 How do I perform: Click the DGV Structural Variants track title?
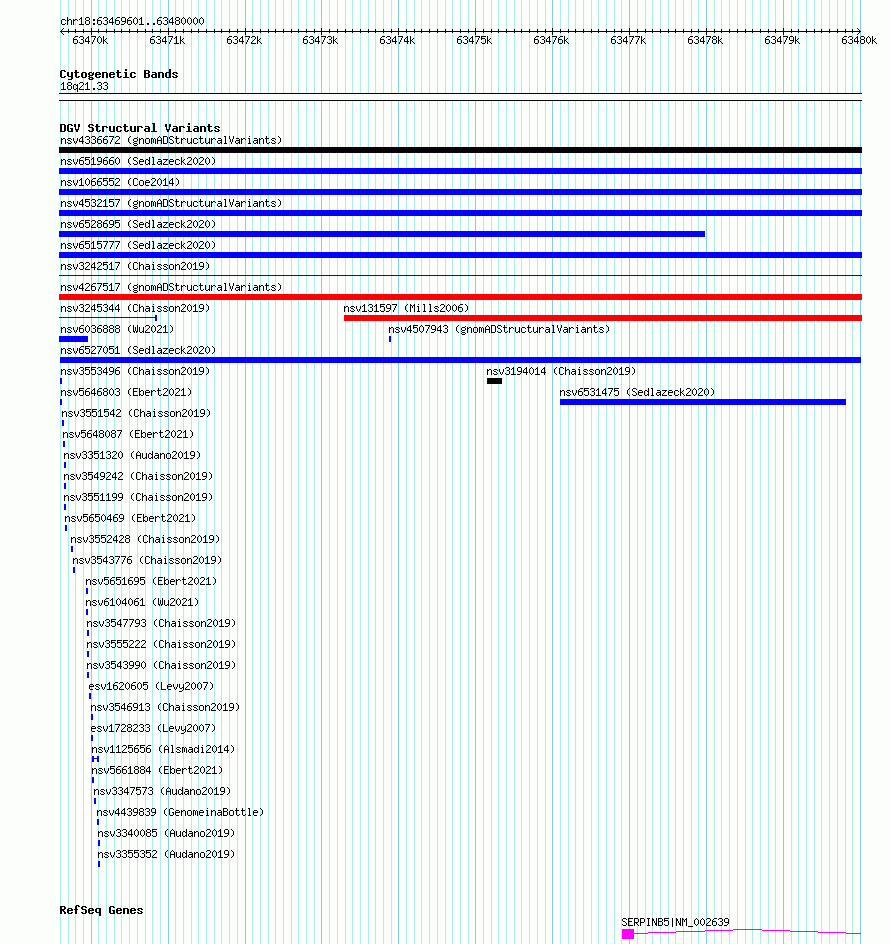(x=140, y=128)
